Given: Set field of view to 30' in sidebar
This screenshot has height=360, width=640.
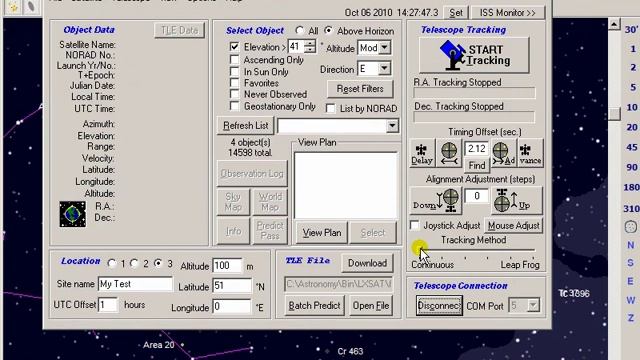Looking at the screenshot, I should (631, 29).
